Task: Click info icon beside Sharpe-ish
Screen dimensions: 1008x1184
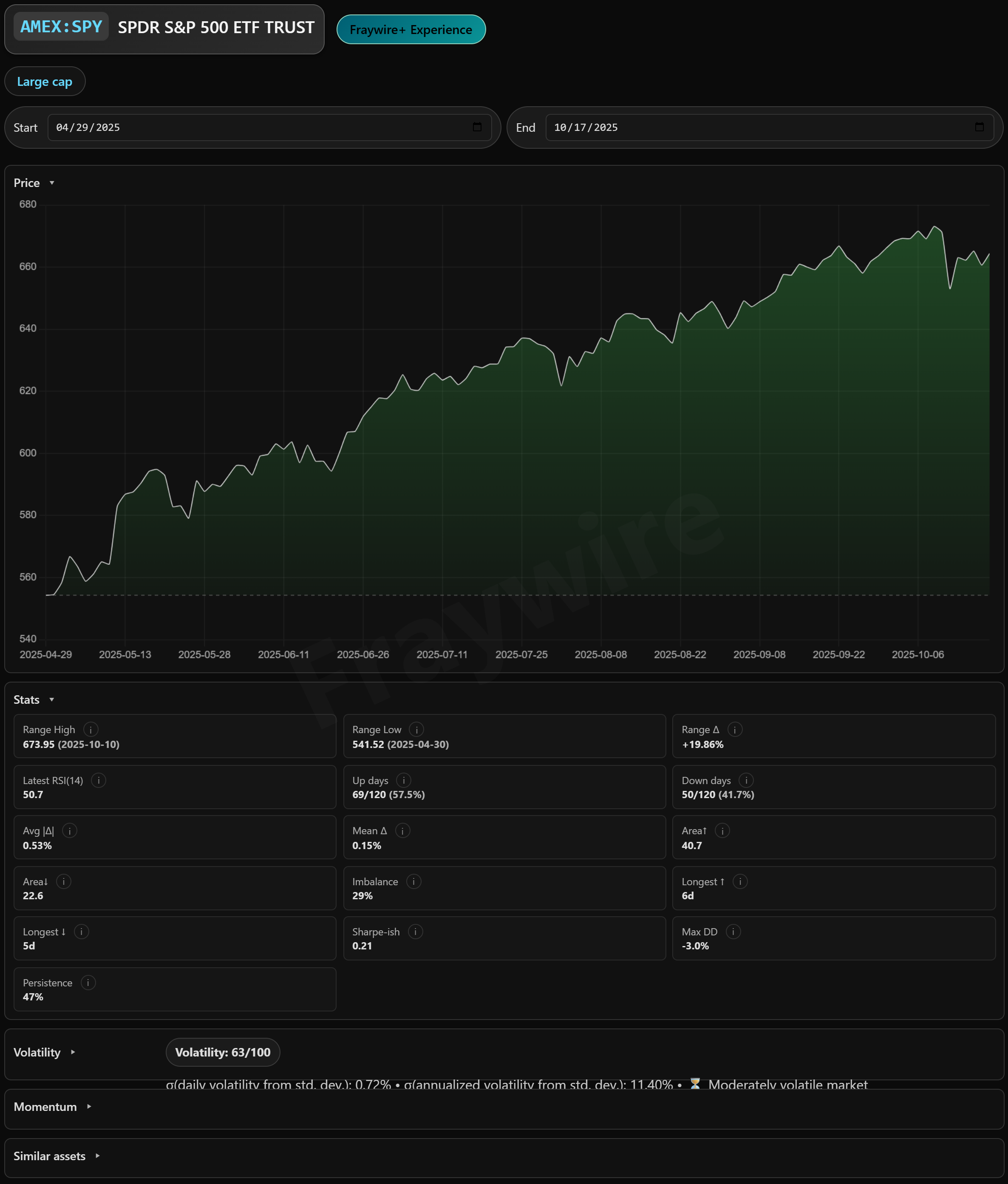Action: coord(416,932)
